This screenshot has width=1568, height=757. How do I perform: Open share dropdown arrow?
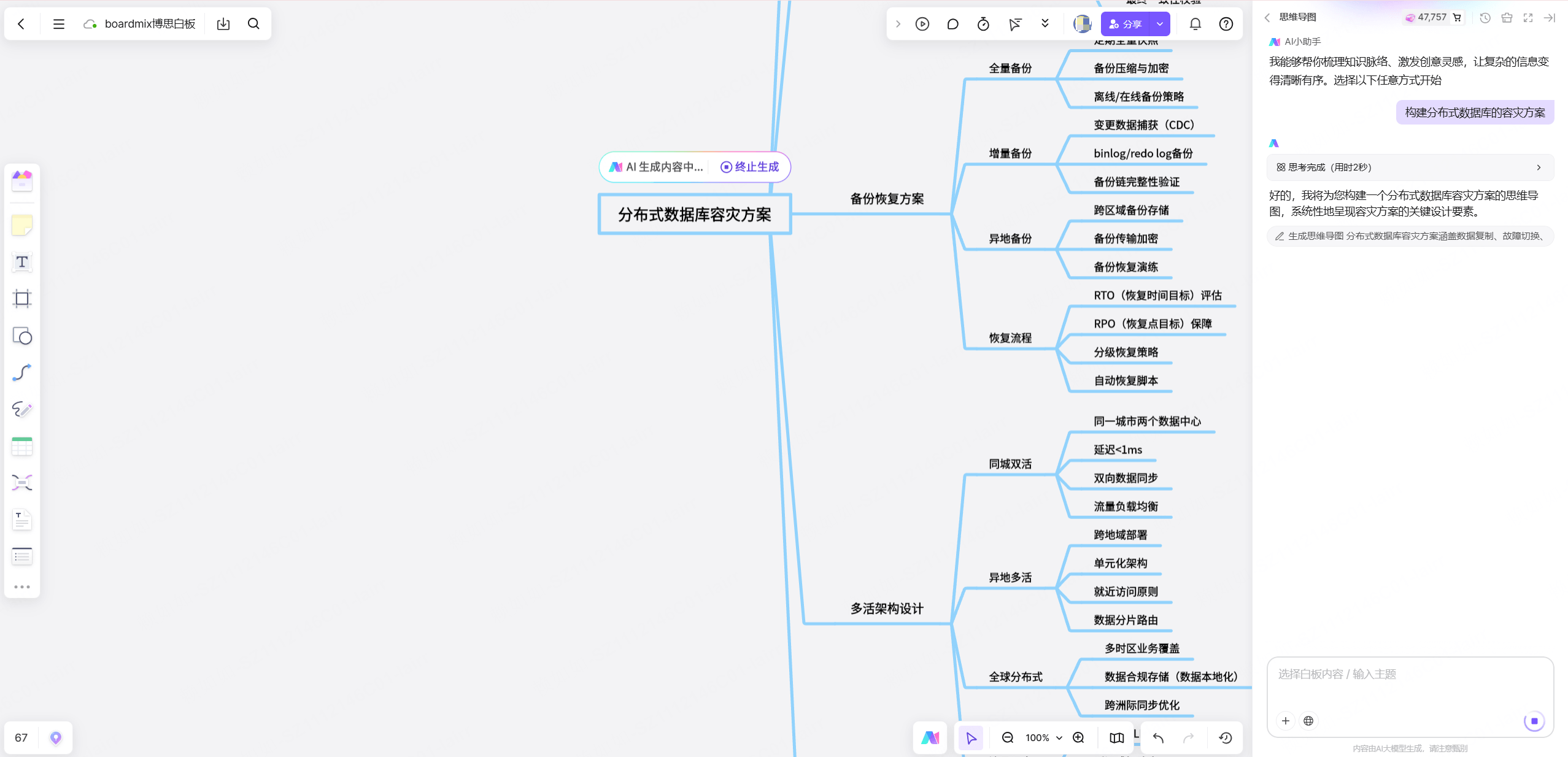click(x=1160, y=24)
